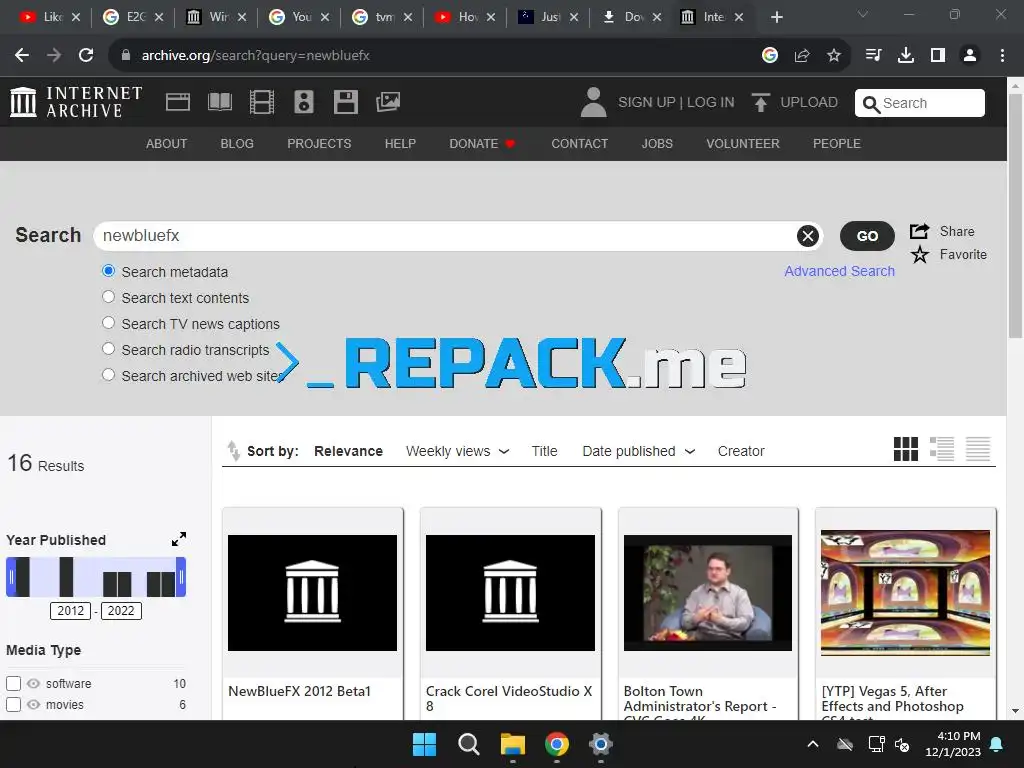Clear the newbluefx search query
1024x768 pixels.
click(808, 236)
